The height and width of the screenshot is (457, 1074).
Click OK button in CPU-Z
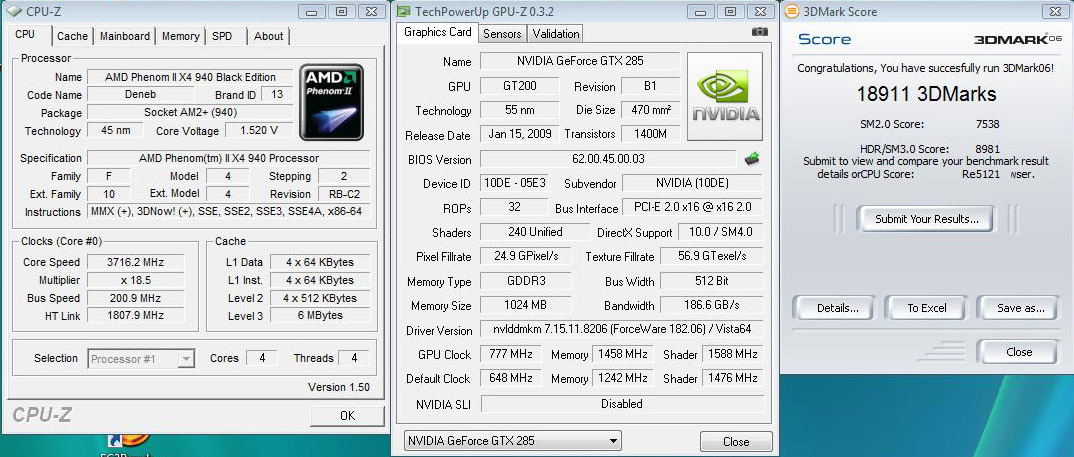click(x=347, y=415)
